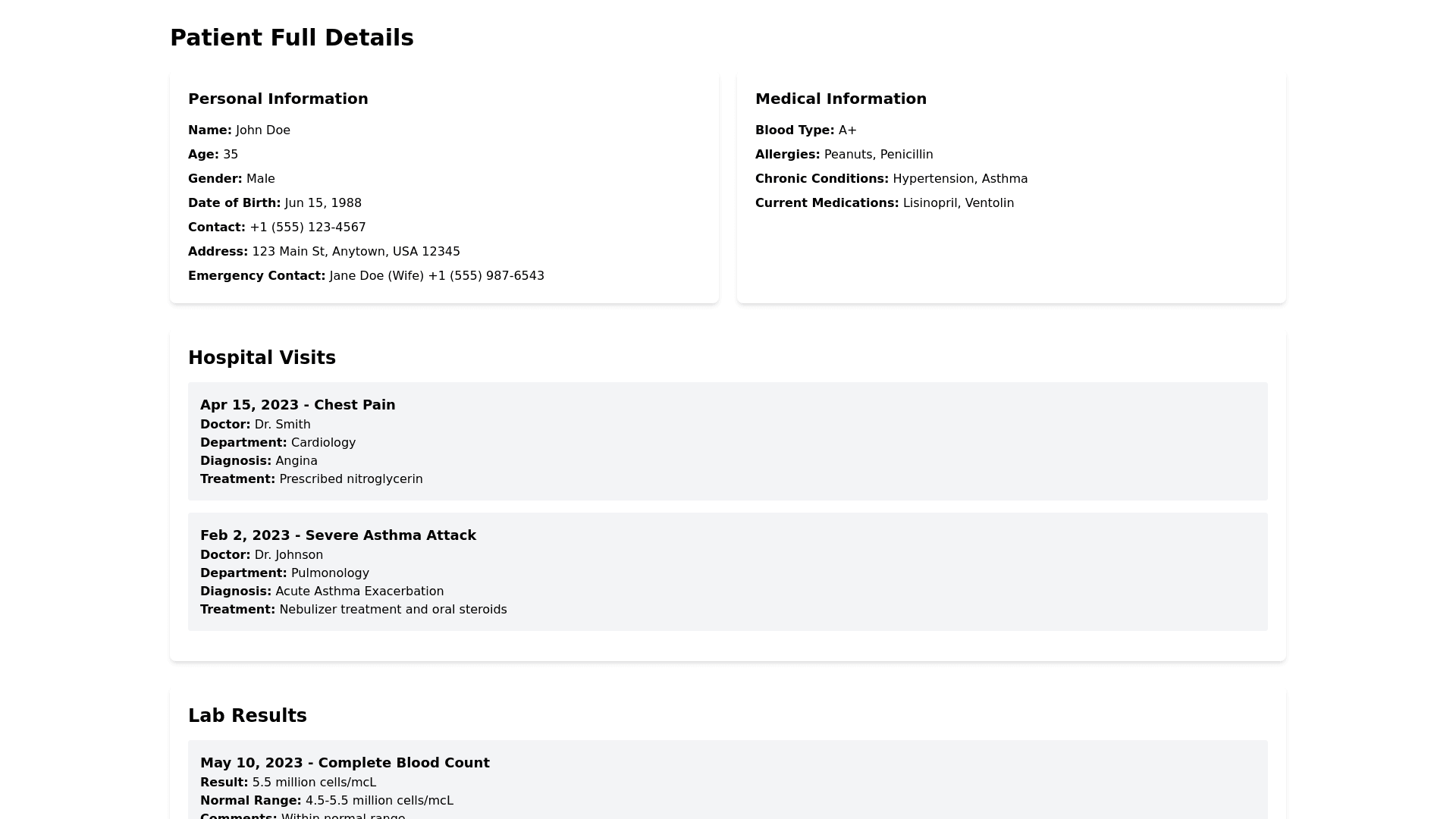Click the Personal Information section title
Screen dimensions: 1456x819
point(278,99)
